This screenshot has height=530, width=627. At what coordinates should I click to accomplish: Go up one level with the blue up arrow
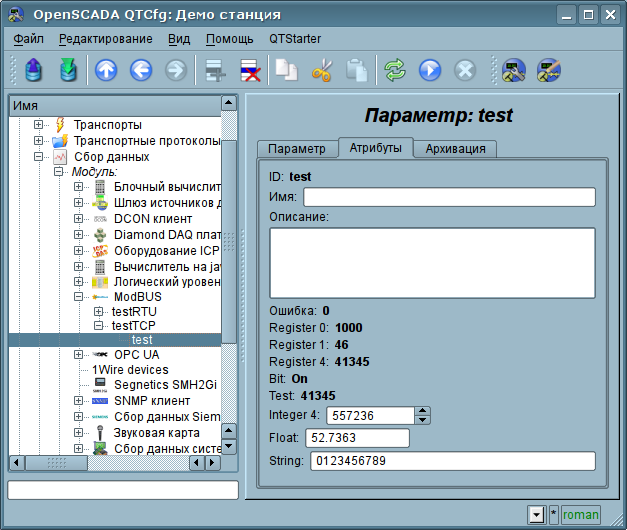(x=106, y=70)
